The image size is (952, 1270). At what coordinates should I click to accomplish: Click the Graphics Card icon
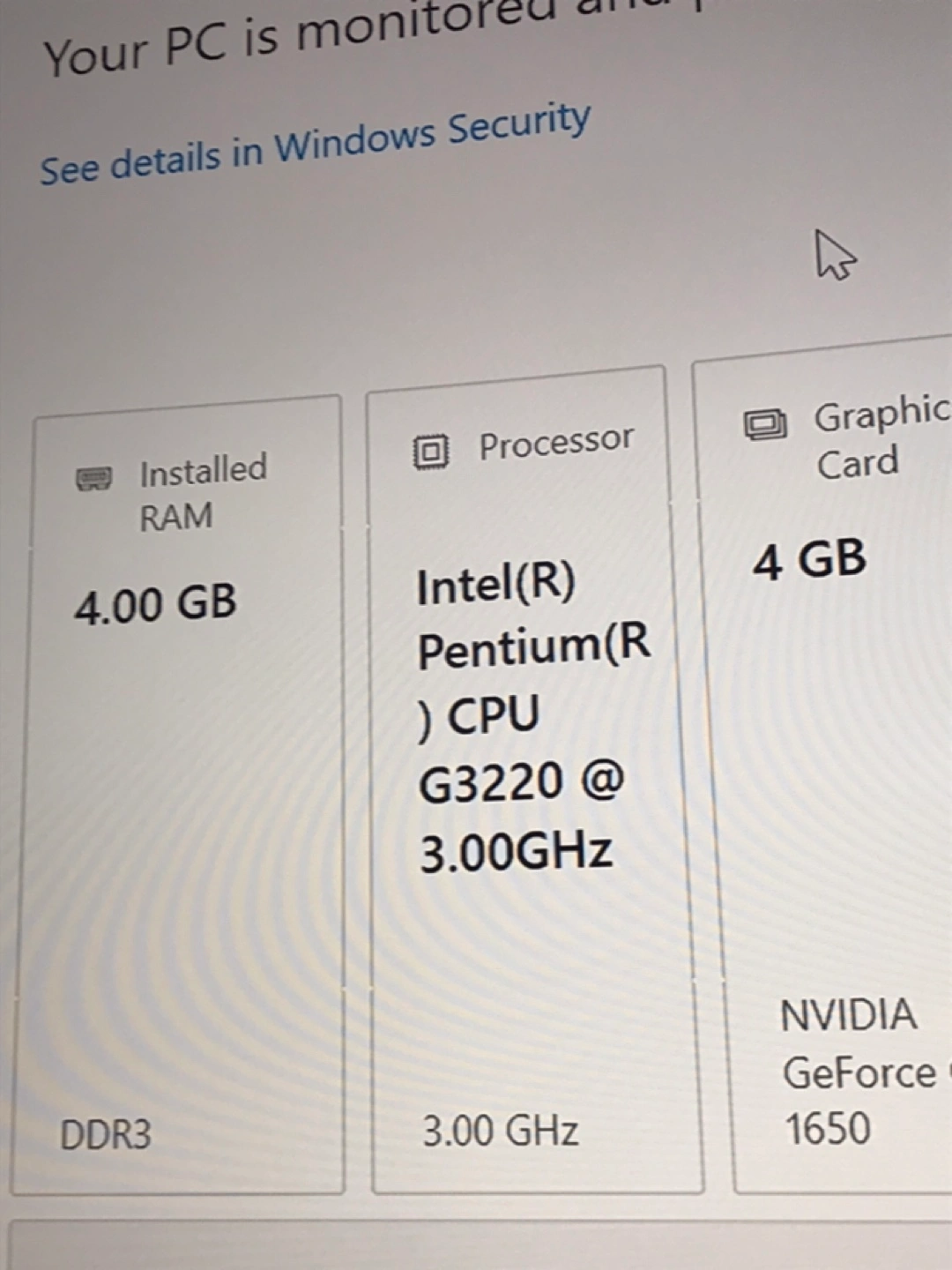(764, 425)
